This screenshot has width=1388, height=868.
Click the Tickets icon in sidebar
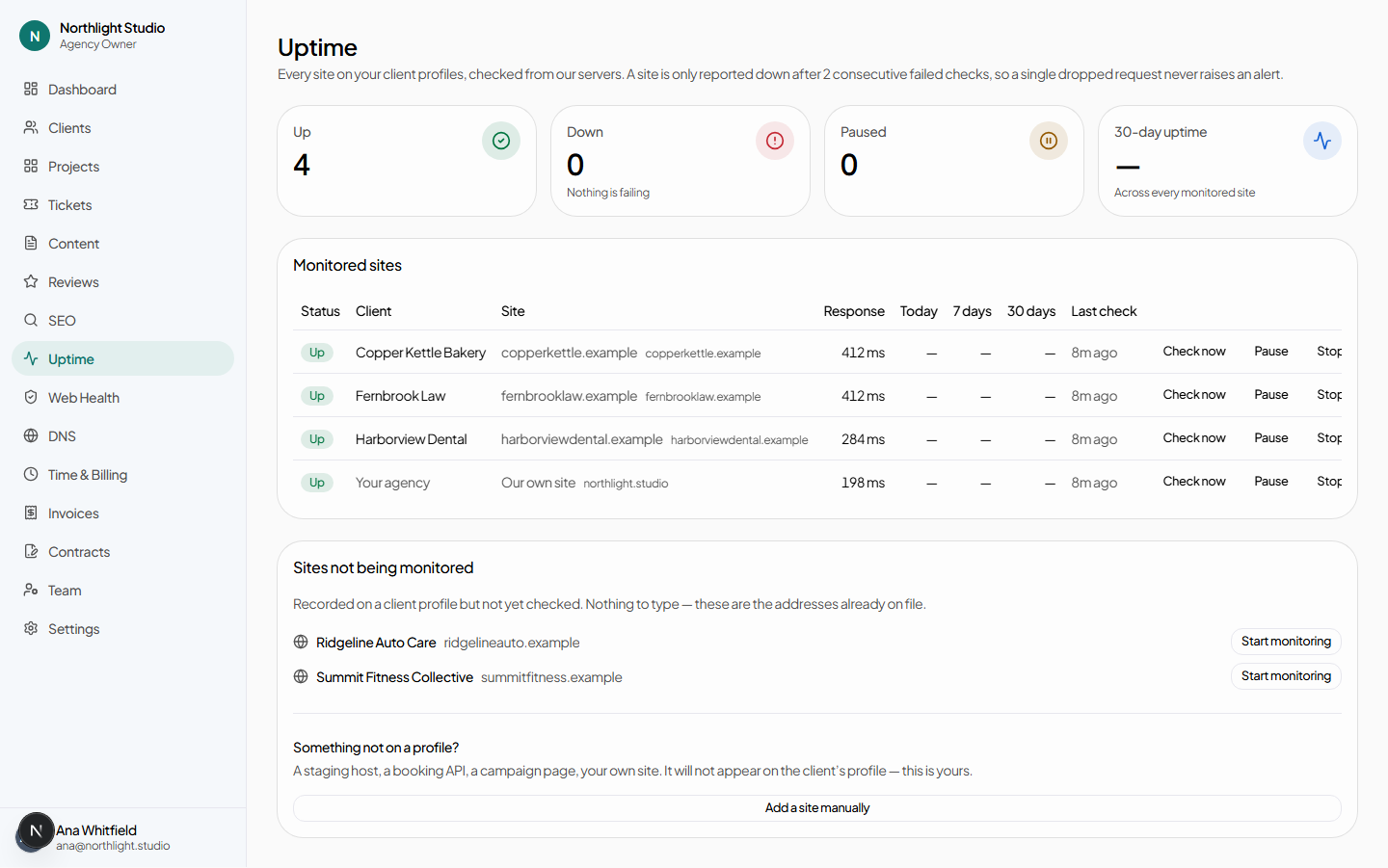click(31, 204)
